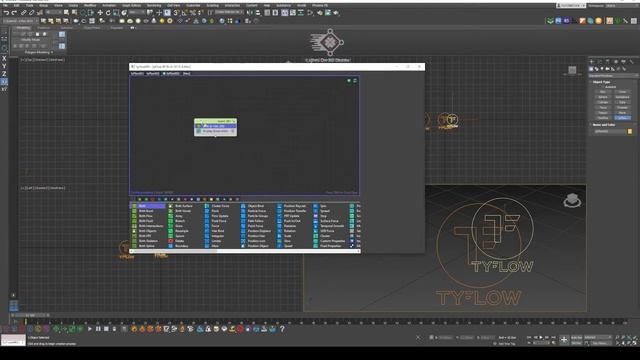Click the object color swatch
Viewport: 640px width, 360px height.
(630, 131)
